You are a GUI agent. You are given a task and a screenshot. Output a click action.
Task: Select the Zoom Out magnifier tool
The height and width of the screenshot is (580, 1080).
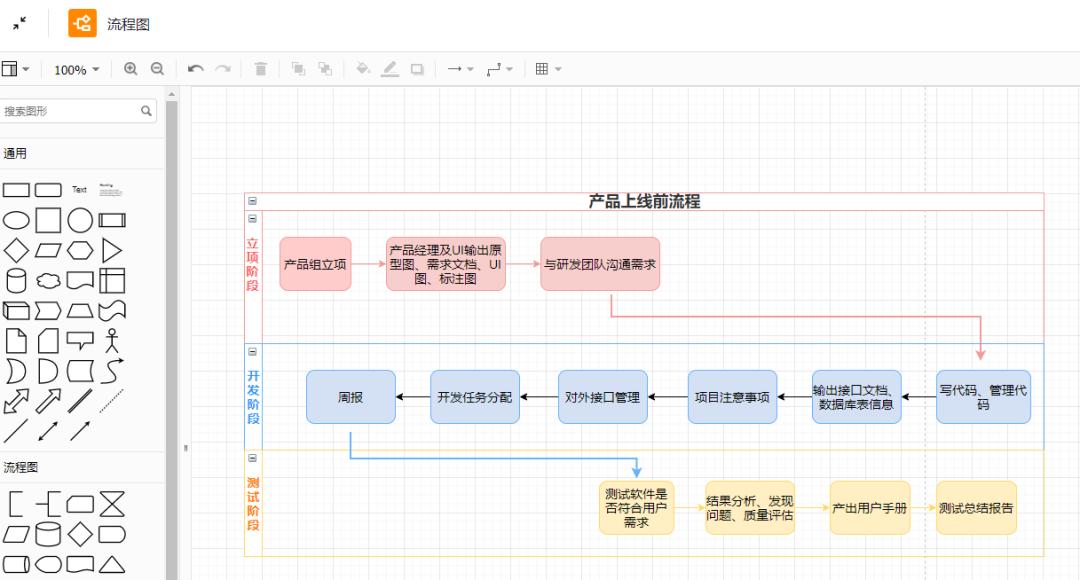pyautogui.click(x=155, y=69)
